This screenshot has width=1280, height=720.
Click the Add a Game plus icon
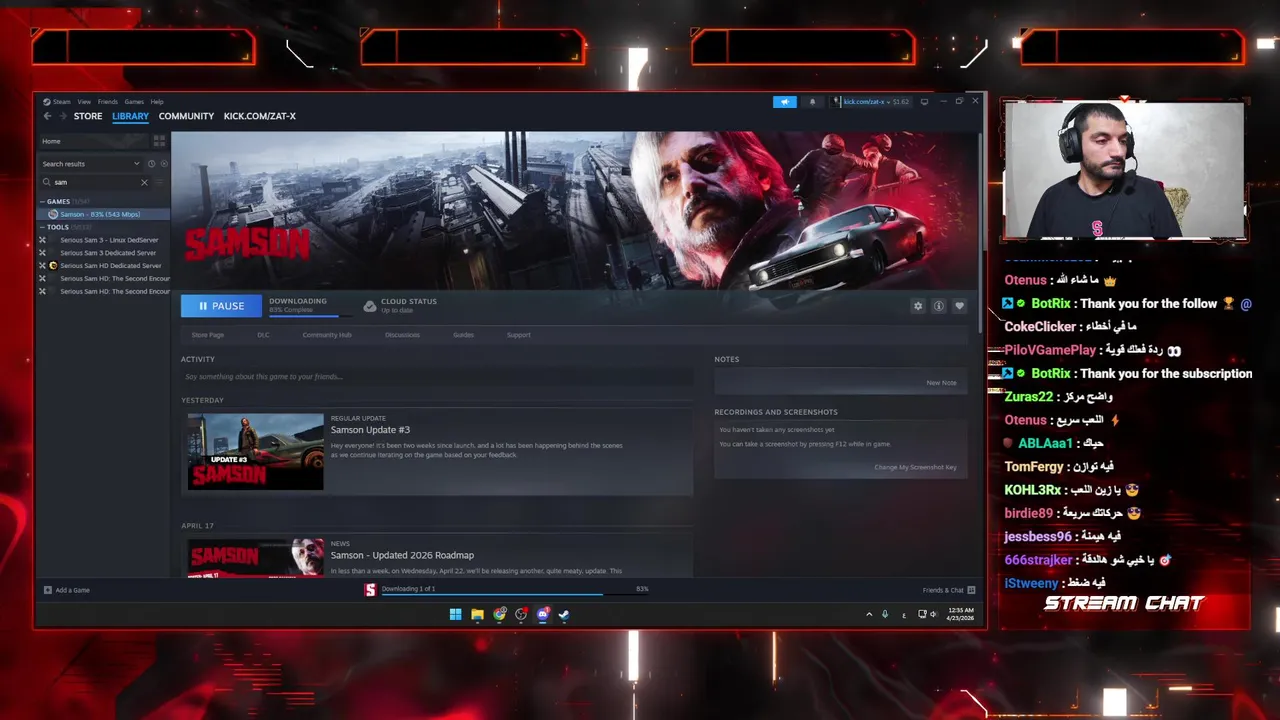coord(48,590)
